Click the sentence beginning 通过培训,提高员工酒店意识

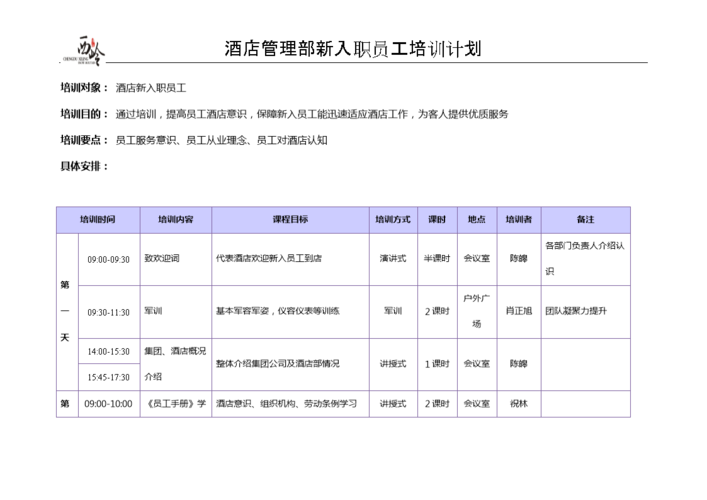point(312,114)
